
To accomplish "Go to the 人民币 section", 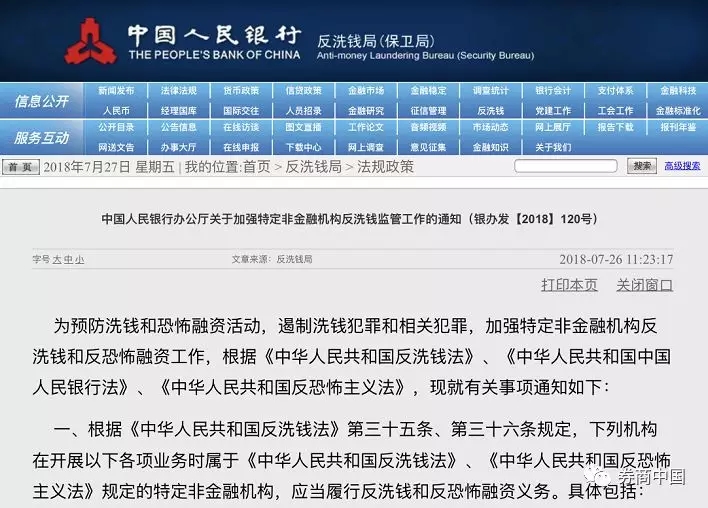I will point(116,111).
